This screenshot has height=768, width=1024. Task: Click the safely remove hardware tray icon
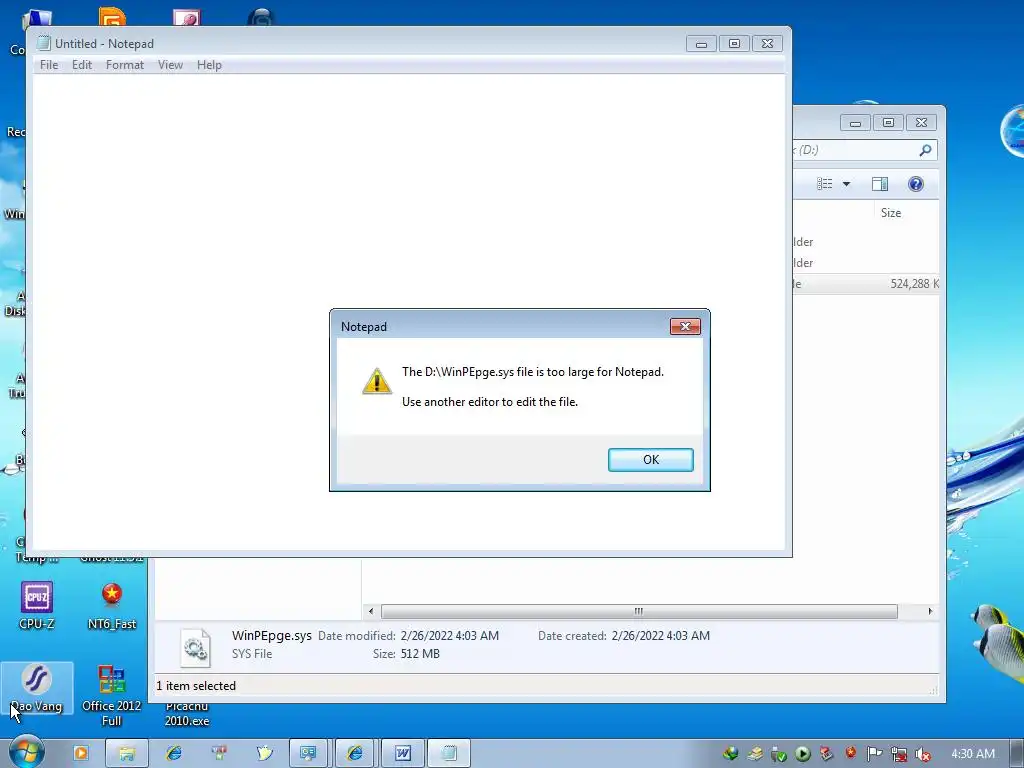[x=778, y=754]
